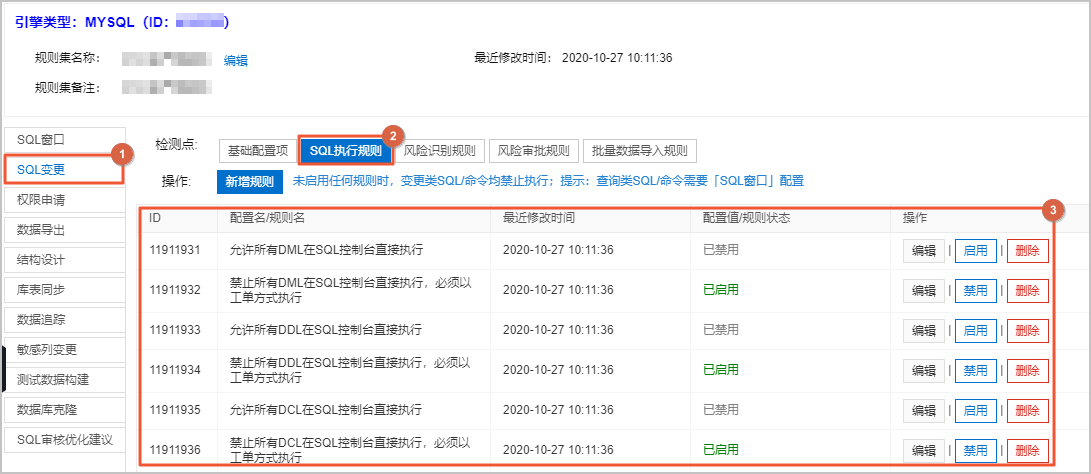Delete rule 11911931
1091x474 pixels.
1028,251
